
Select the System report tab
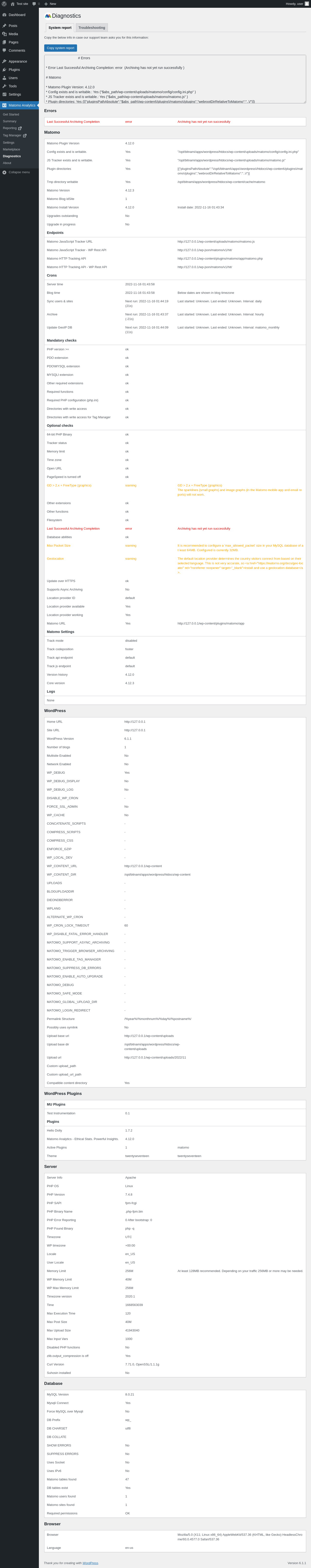tap(60, 27)
